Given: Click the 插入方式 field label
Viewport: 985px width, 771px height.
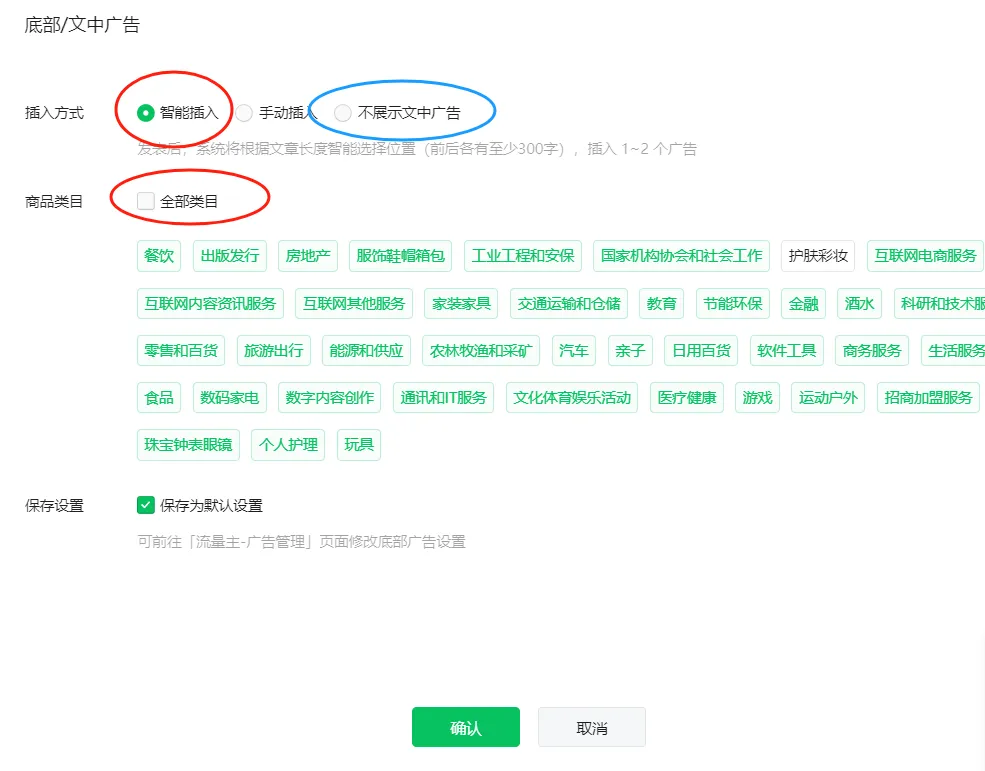Looking at the screenshot, I should click(54, 113).
